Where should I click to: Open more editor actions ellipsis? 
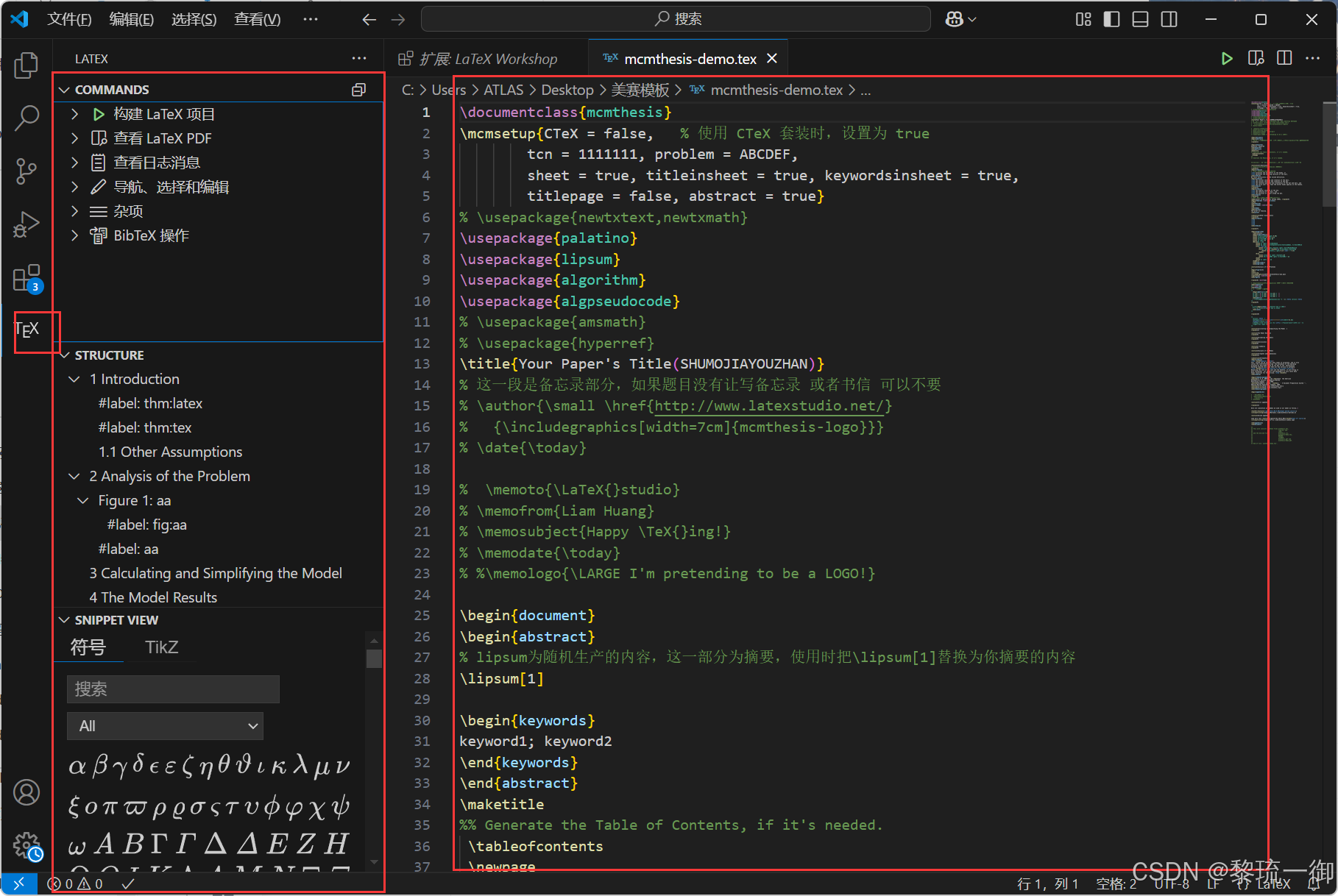(1313, 58)
